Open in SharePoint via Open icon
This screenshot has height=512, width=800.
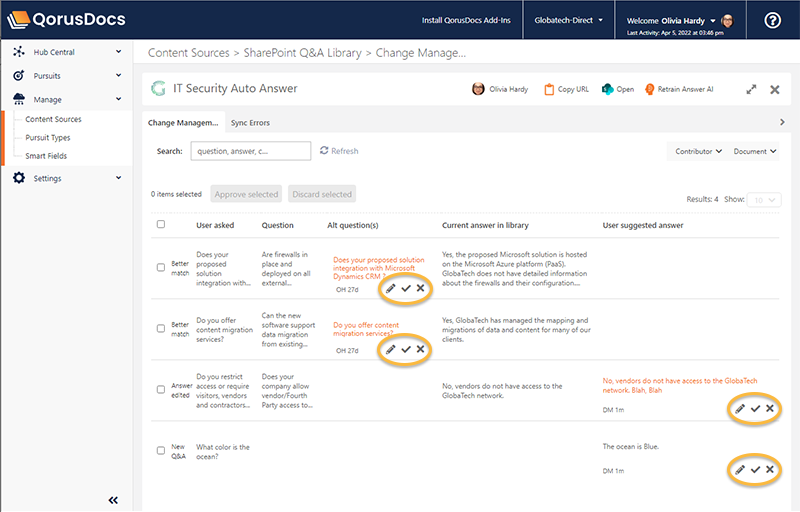click(607, 89)
